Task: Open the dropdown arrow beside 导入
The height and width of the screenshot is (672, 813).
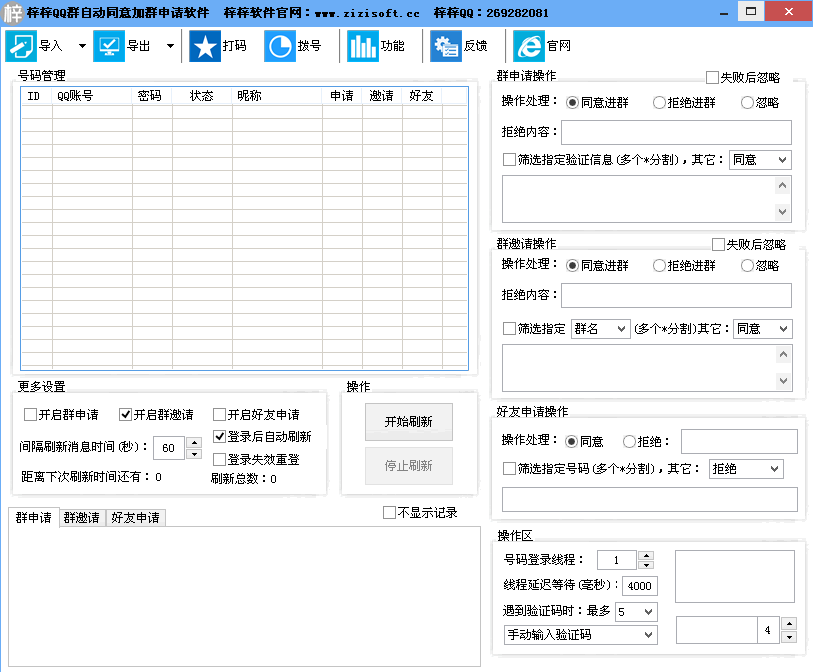Action: point(82,46)
